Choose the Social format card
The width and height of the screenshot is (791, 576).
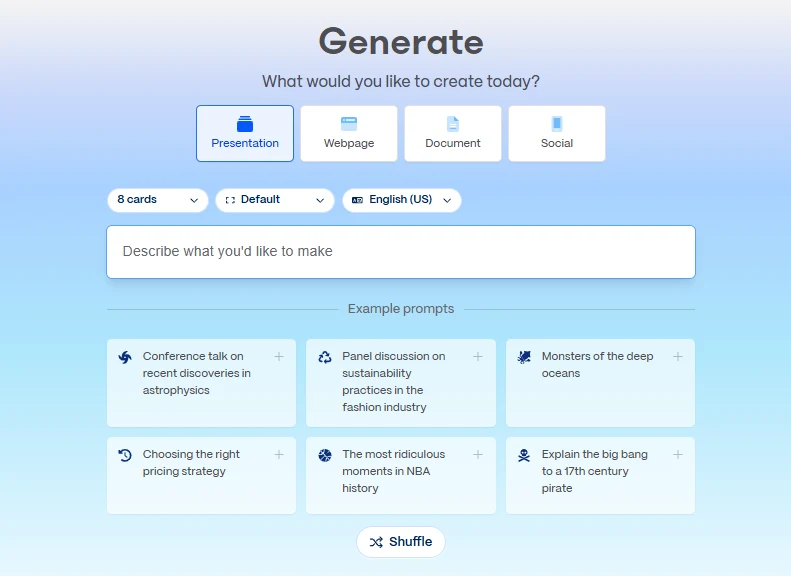556,134
